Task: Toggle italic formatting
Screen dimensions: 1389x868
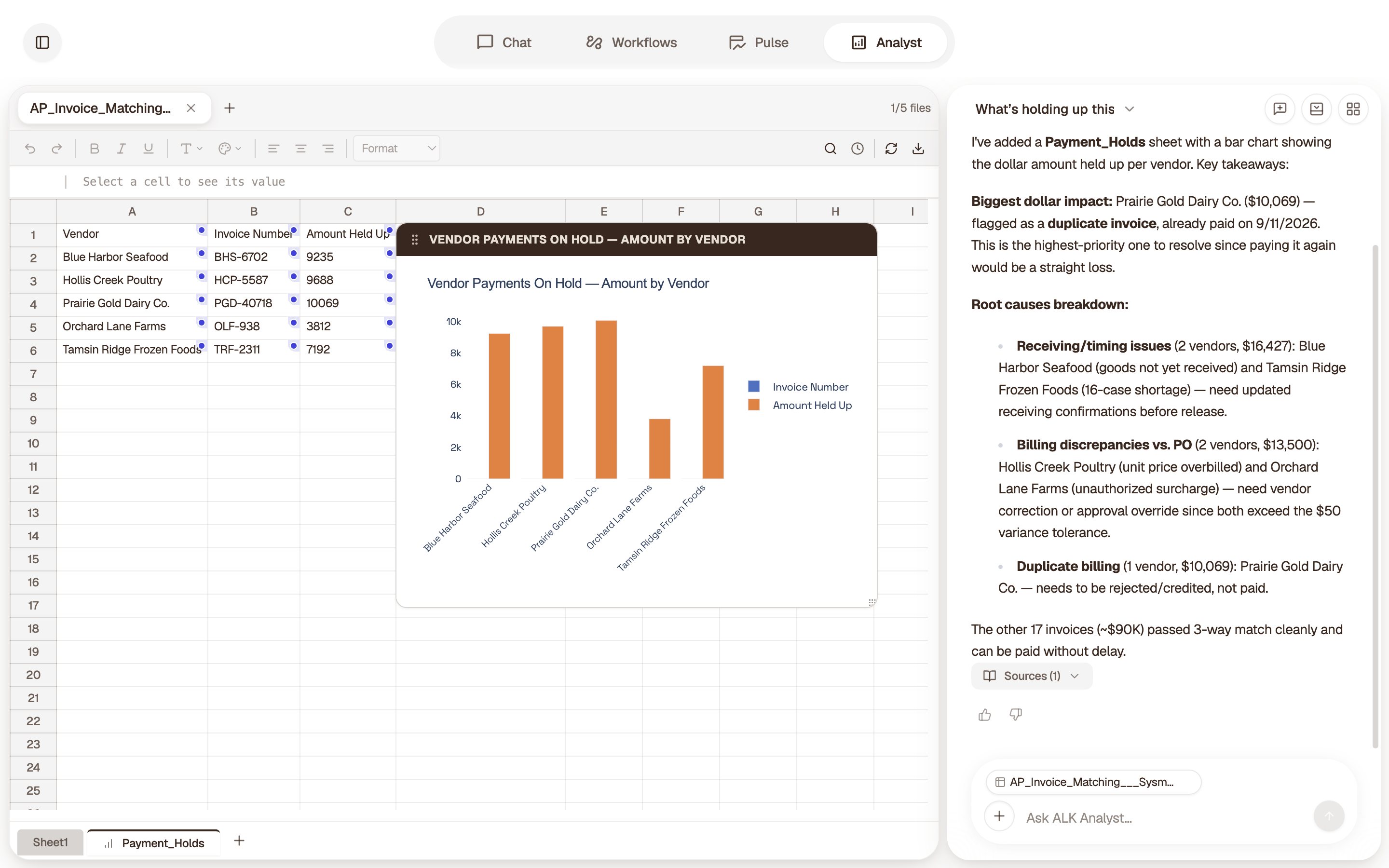Action: tap(121, 149)
